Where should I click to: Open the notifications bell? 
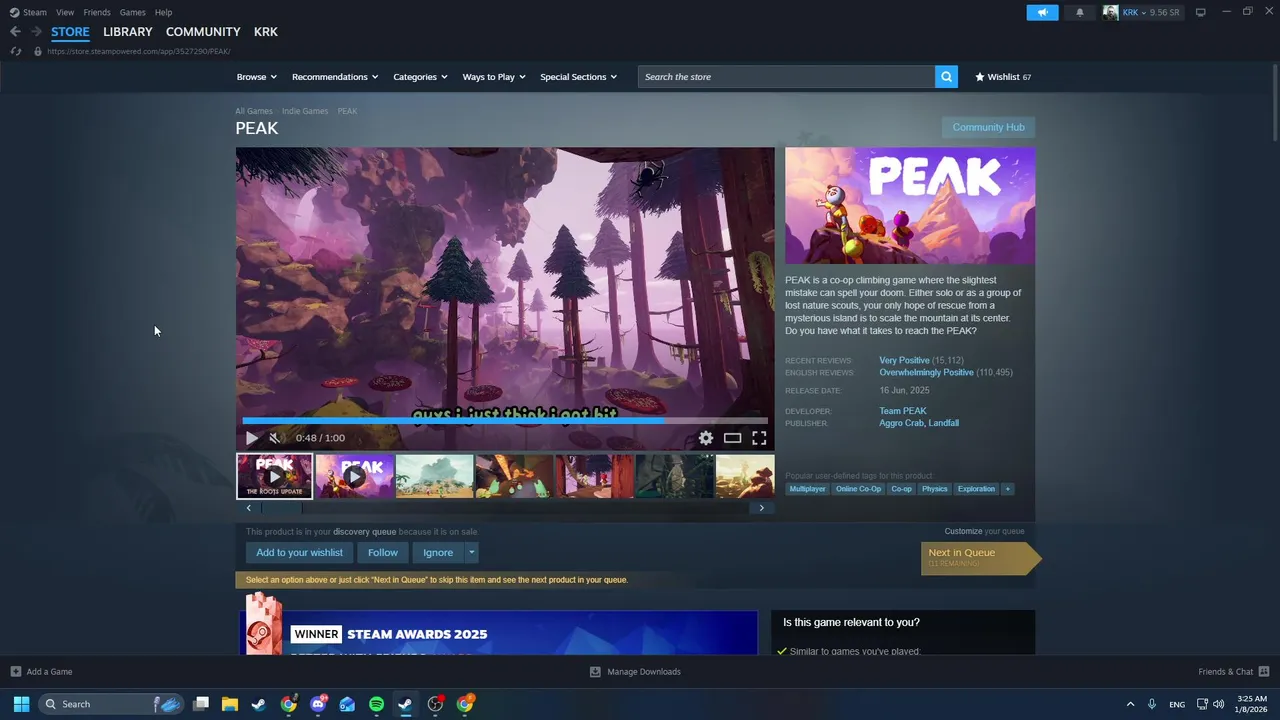click(1079, 12)
